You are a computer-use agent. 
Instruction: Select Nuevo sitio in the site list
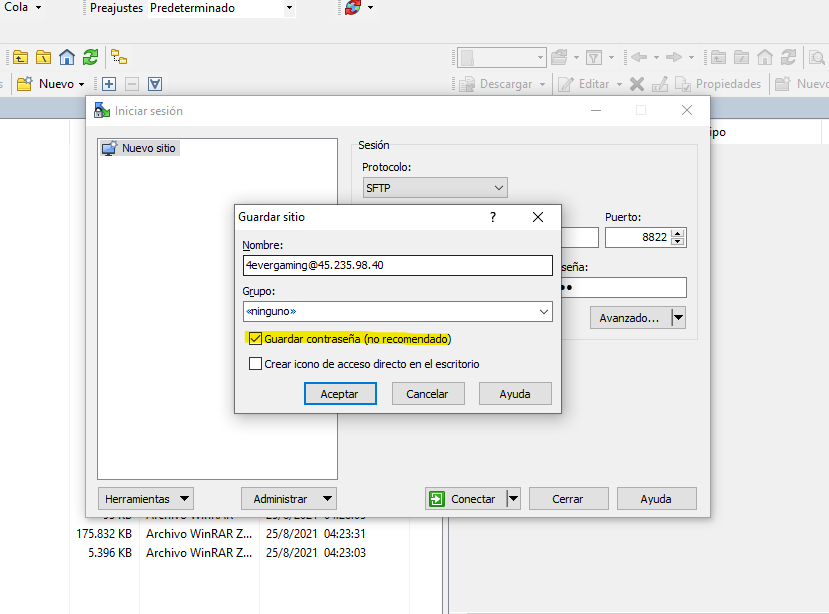point(148,148)
